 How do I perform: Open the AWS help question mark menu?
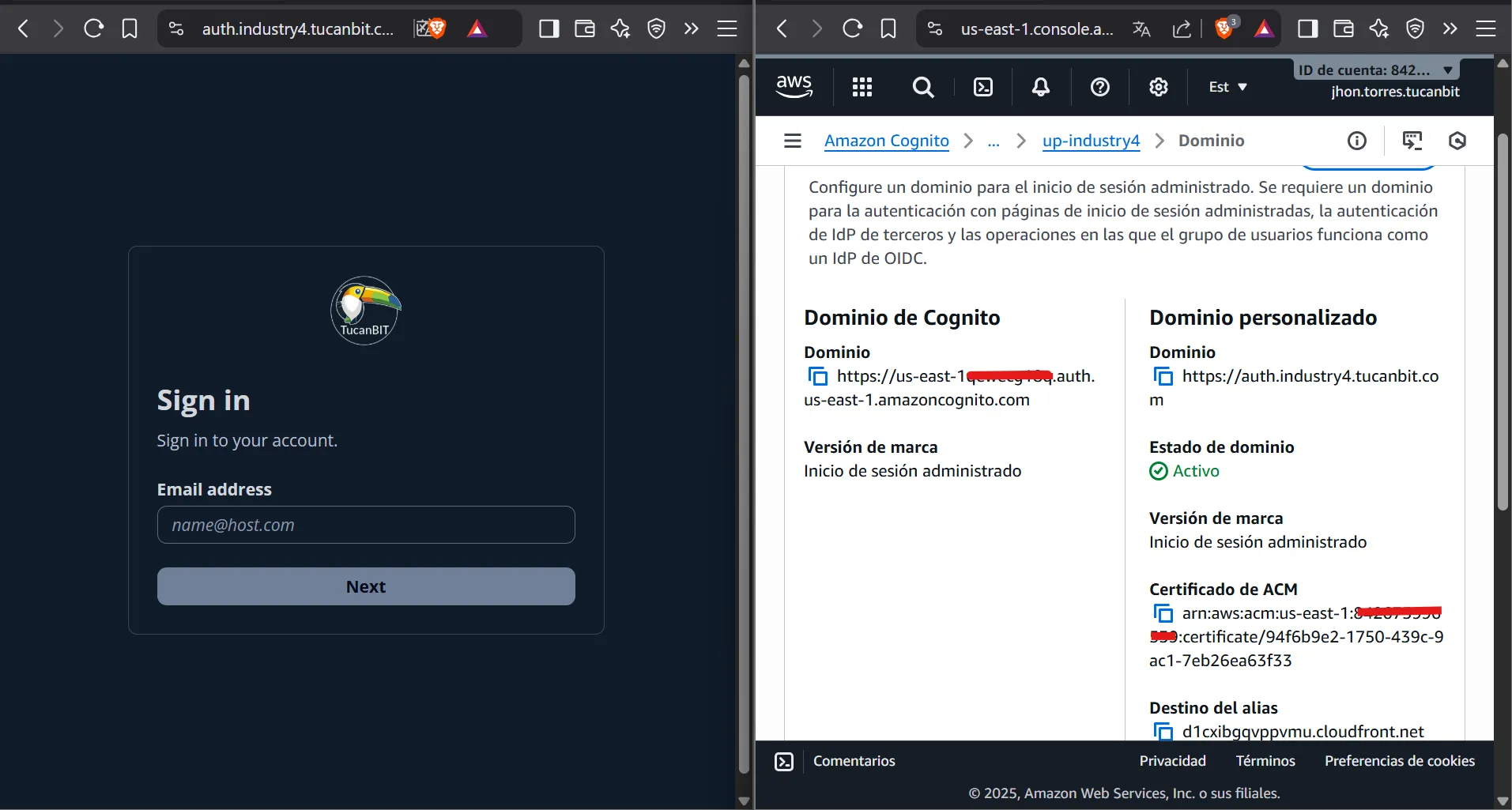coord(1099,87)
